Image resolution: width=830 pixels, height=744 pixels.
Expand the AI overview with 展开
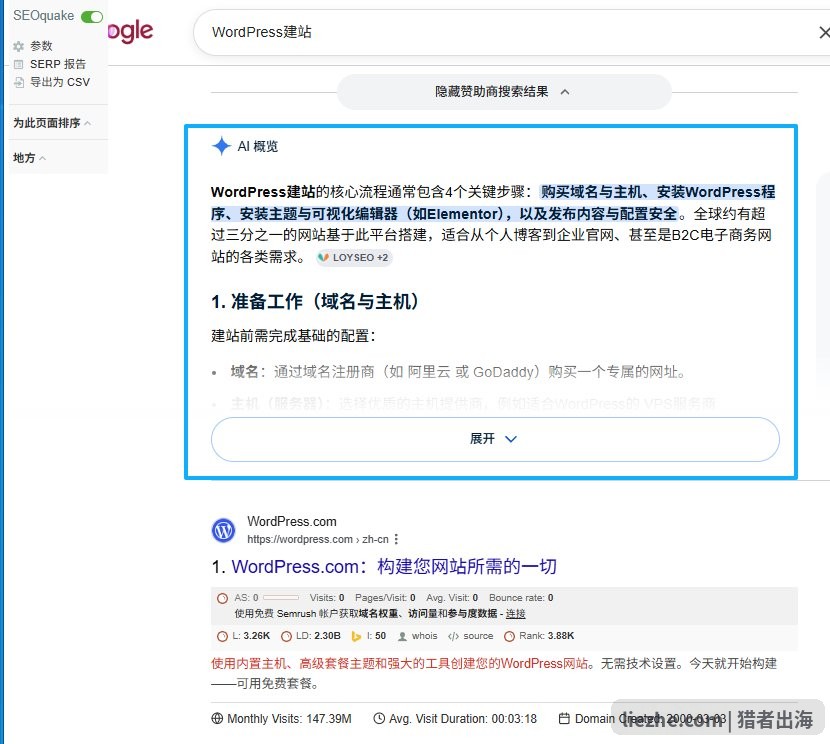[x=495, y=439]
